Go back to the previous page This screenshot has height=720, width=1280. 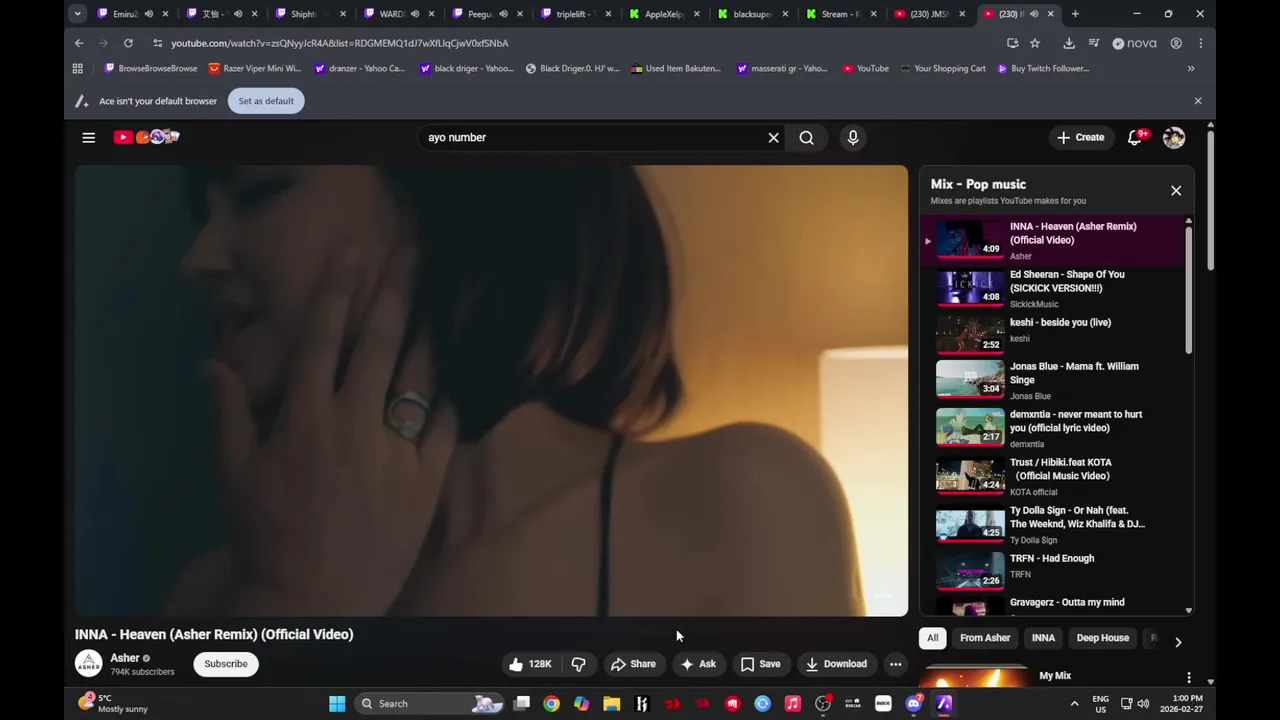coord(79,43)
